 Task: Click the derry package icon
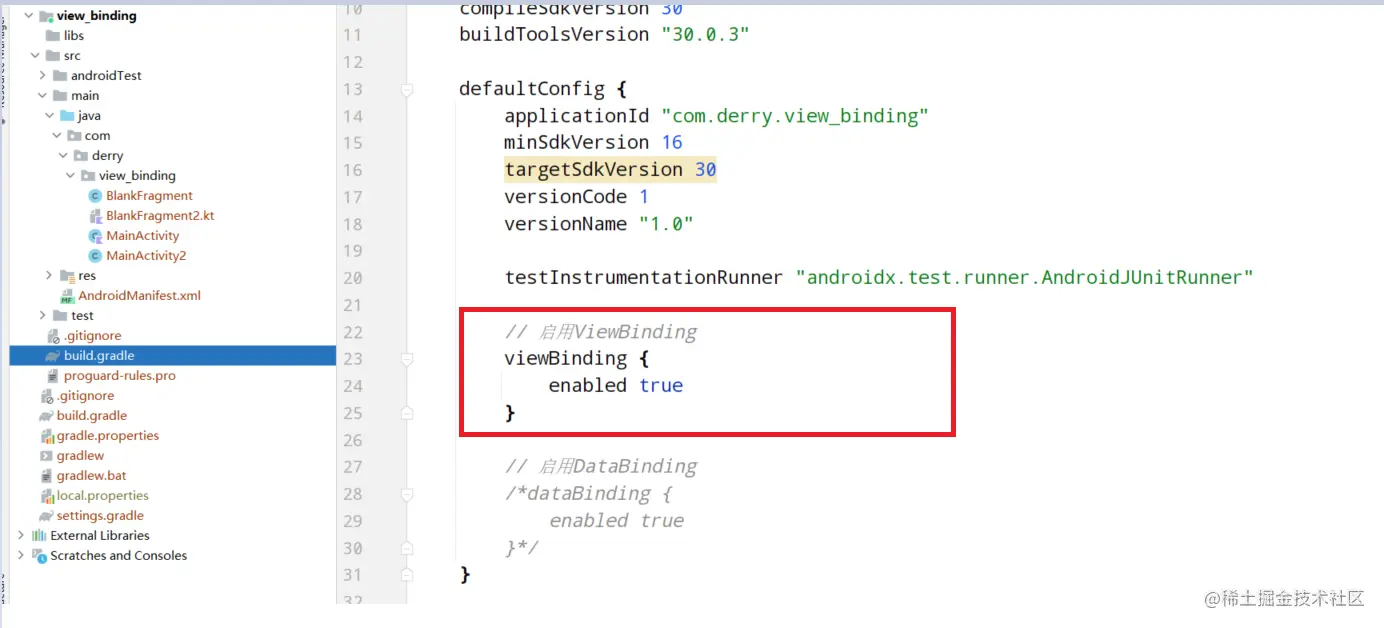point(81,156)
